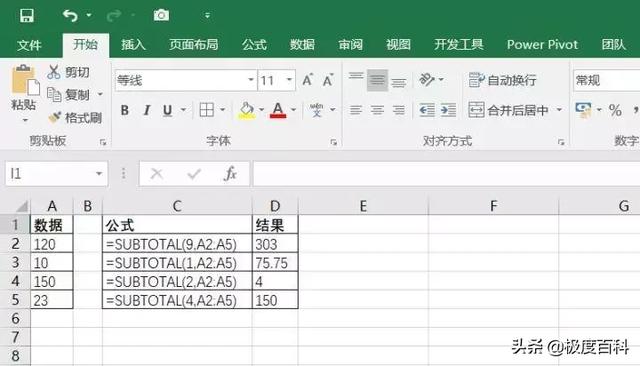Click the 合并后居中 button

pyautogui.click(x=508, y=110)
